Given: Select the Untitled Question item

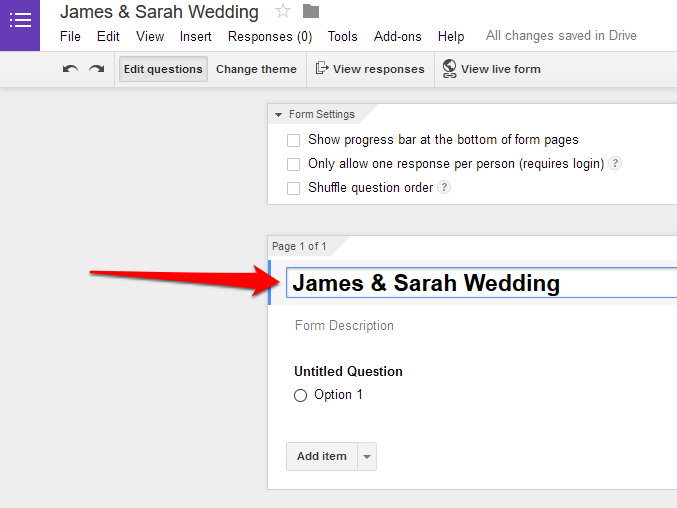Looking at the screenshot, I should 348,372.
